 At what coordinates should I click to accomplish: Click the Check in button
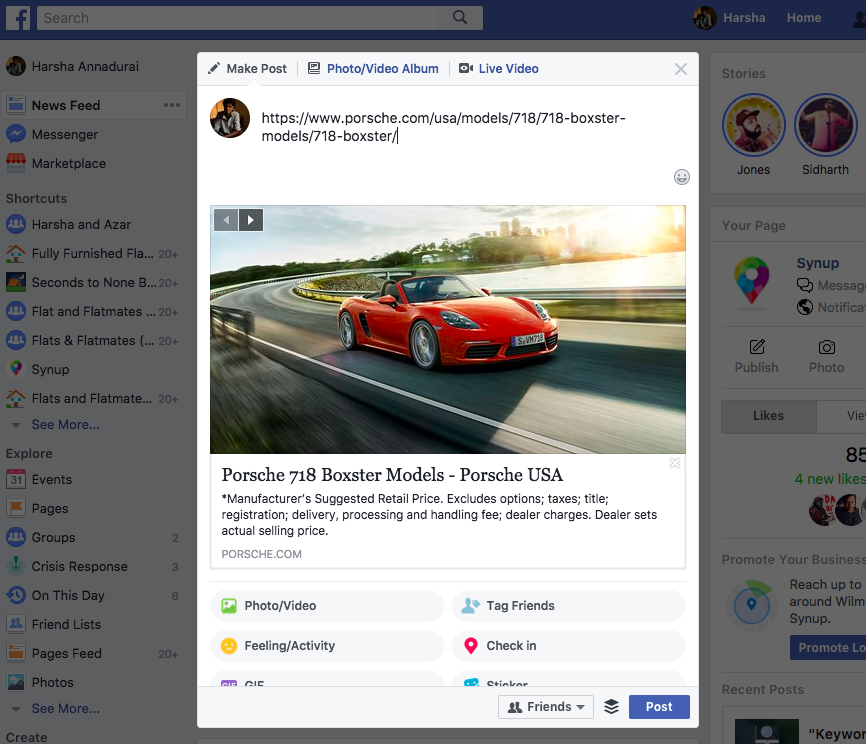[568, 646]
